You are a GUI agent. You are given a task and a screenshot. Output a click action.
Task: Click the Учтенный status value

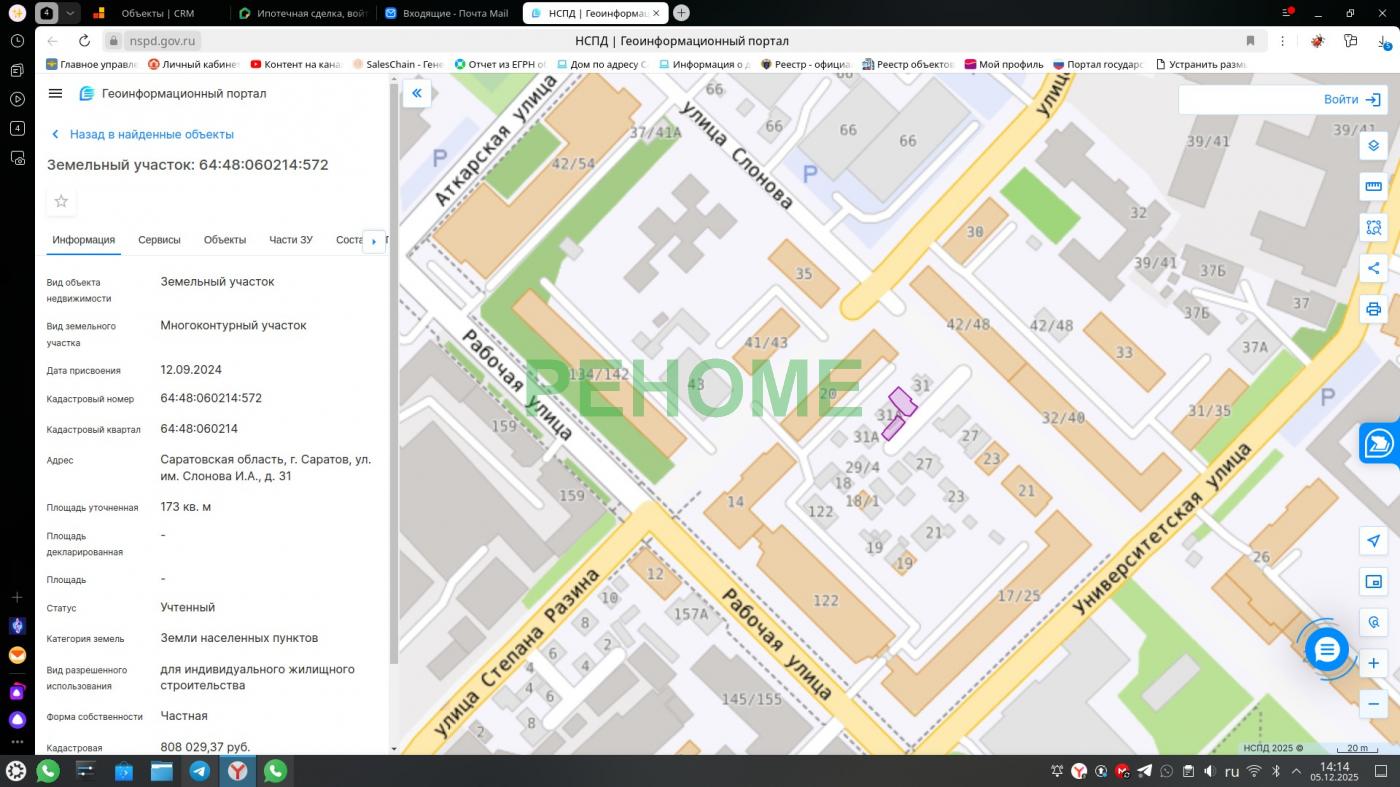coord(188,607)
